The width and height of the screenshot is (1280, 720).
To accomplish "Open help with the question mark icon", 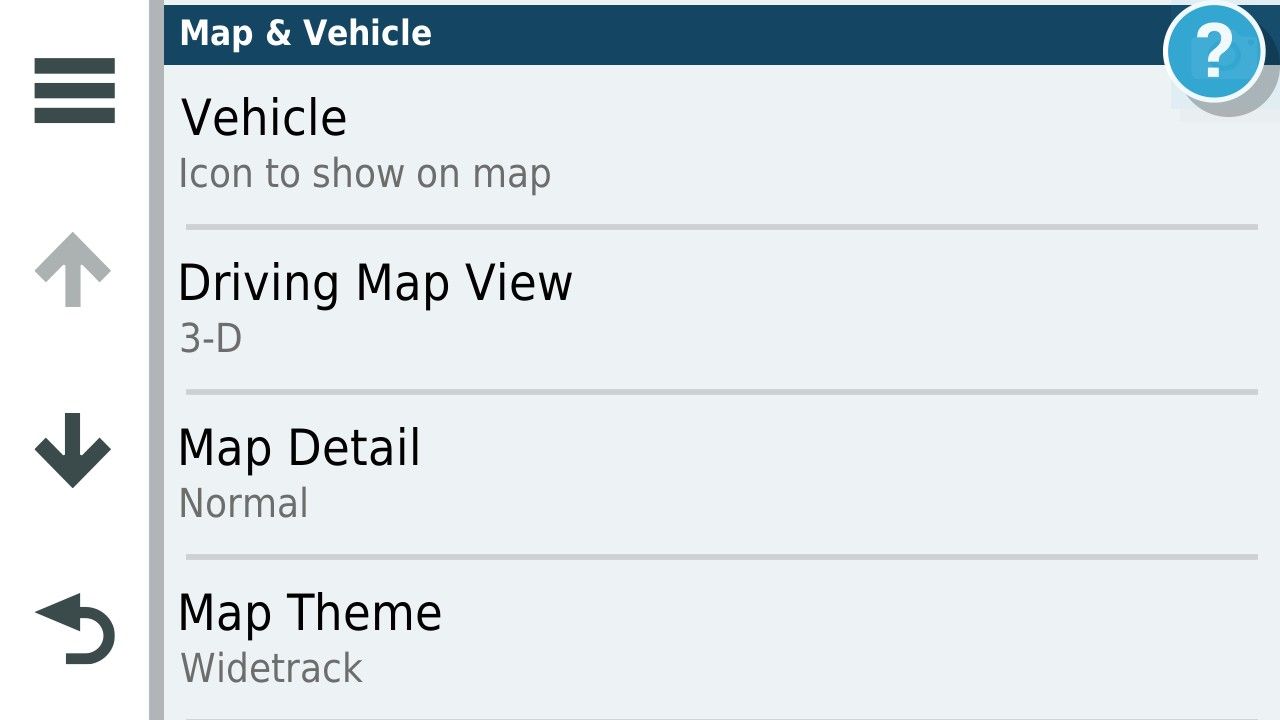I will tap(1215, 52).
